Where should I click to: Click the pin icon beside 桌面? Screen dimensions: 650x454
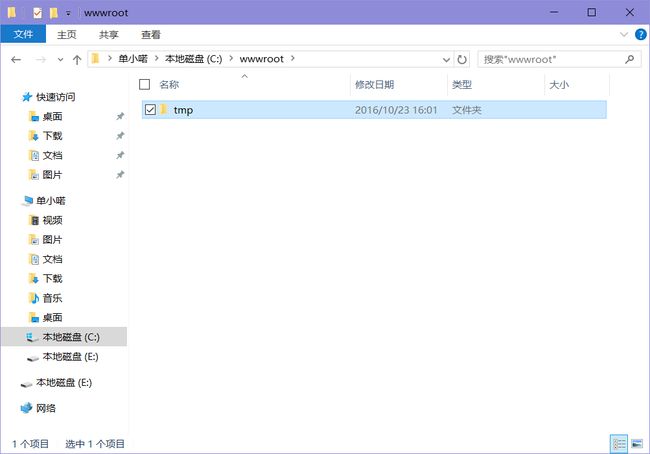click(x=120, y=117)
